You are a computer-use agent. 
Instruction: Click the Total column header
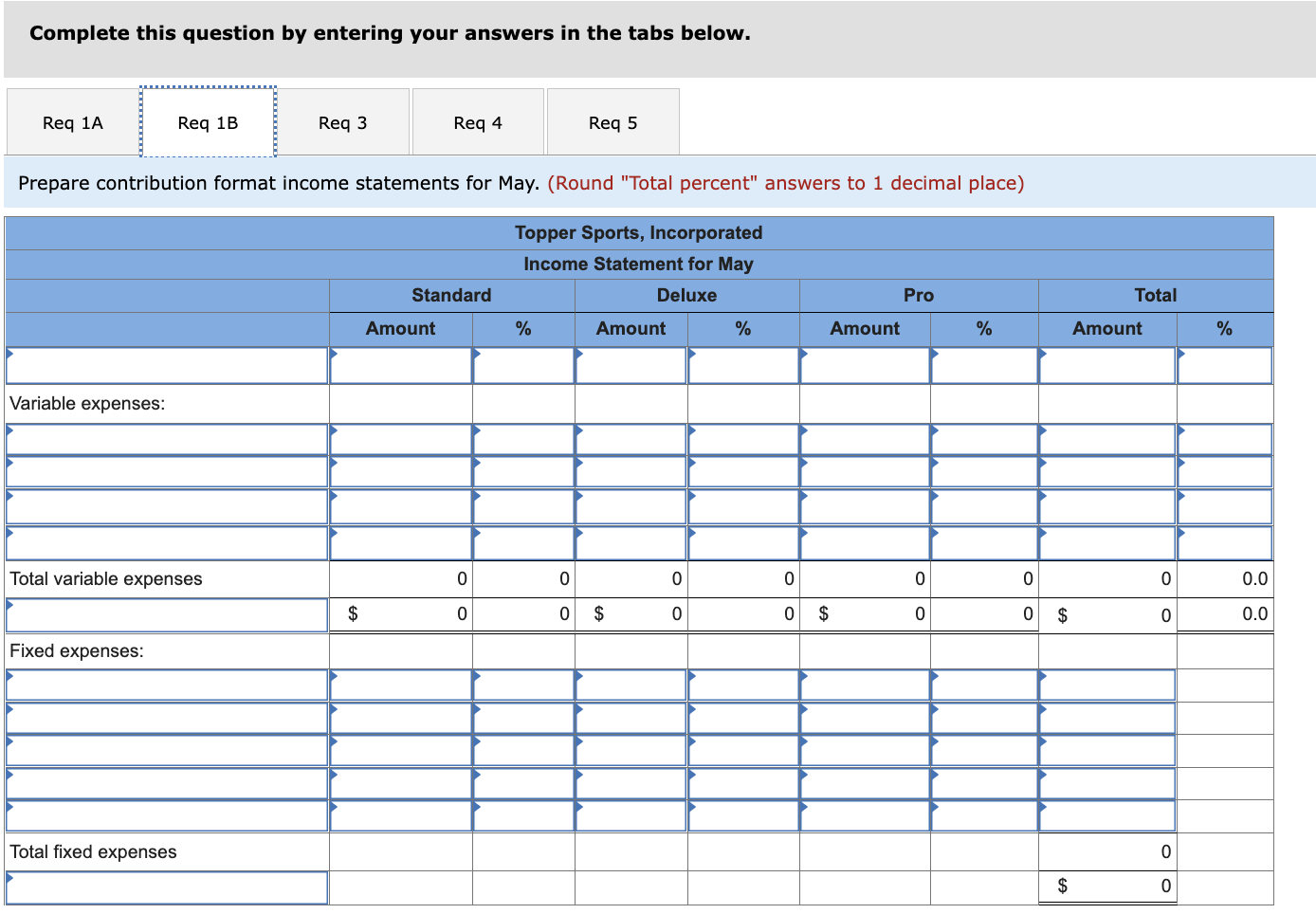pos(1156,295)
